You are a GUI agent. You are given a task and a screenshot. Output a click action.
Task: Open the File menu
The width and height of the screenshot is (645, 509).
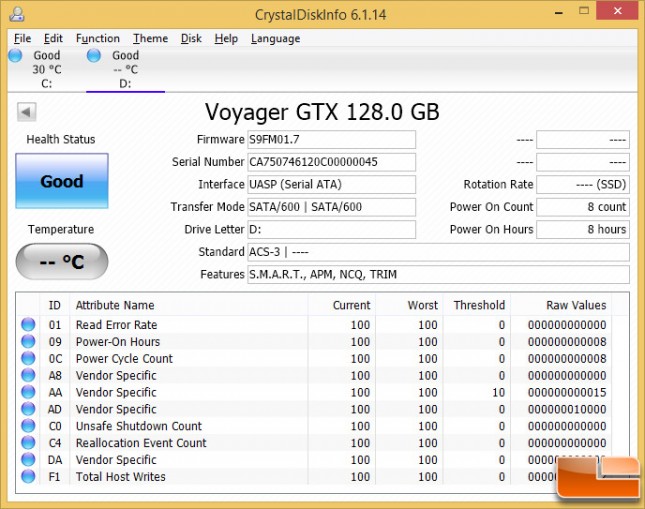click(22, 38)
